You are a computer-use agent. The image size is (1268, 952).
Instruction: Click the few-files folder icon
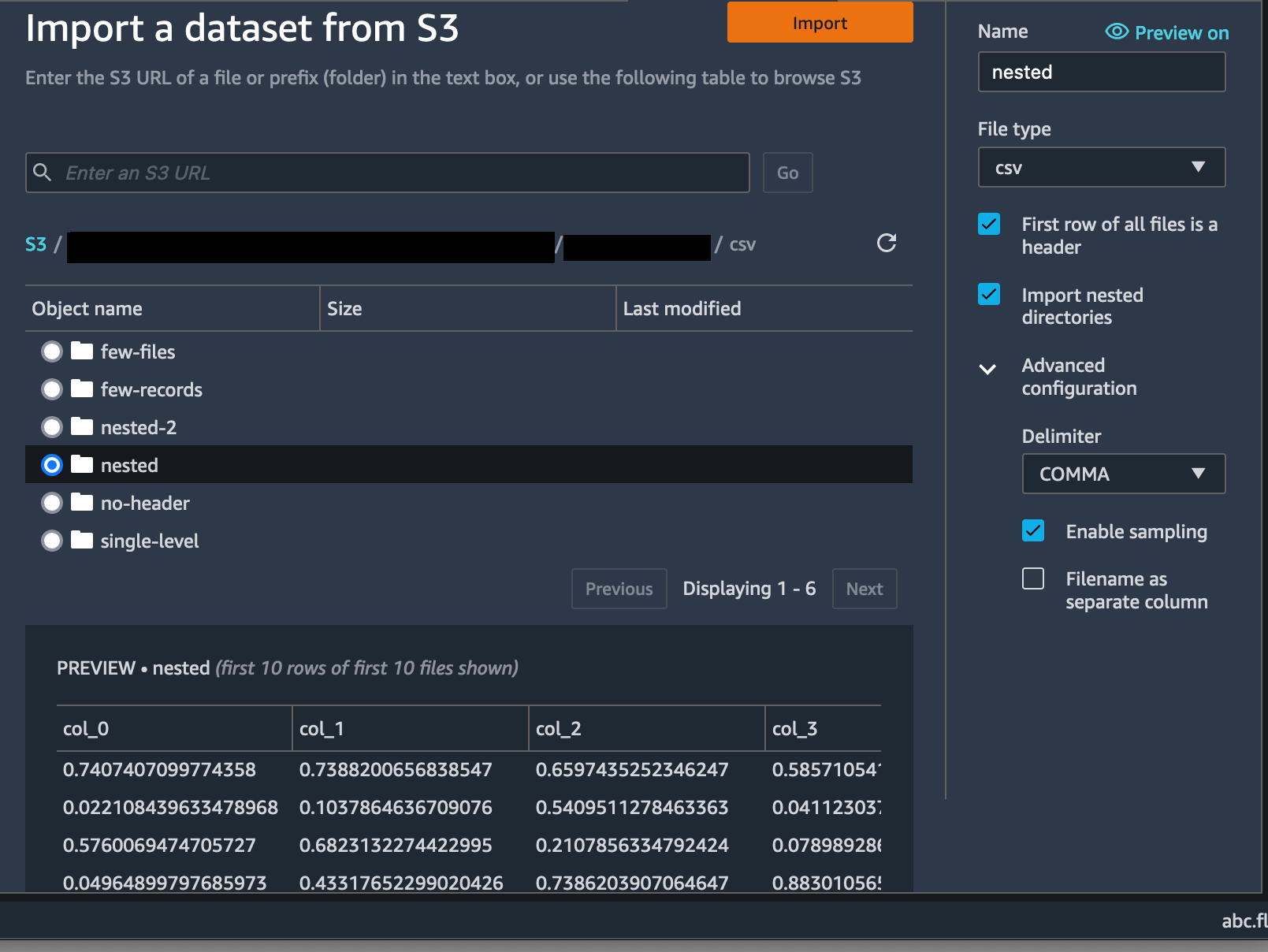[x=82, y=351]
